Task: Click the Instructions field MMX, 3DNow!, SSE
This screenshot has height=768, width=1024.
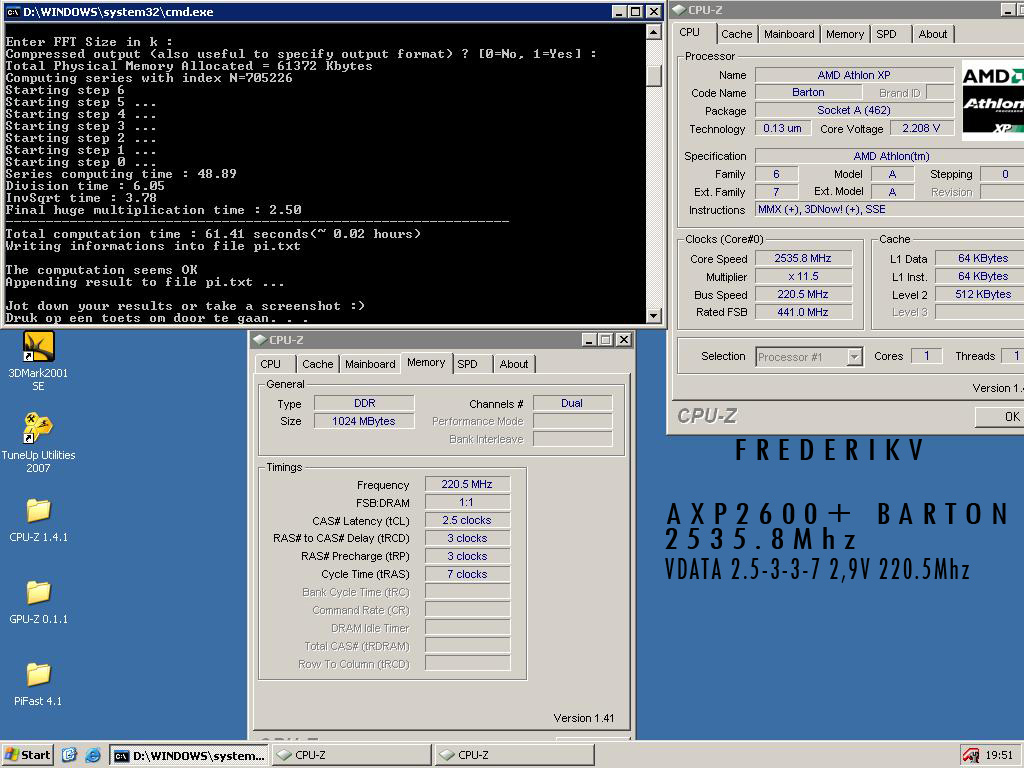Action: click(889, 209)
